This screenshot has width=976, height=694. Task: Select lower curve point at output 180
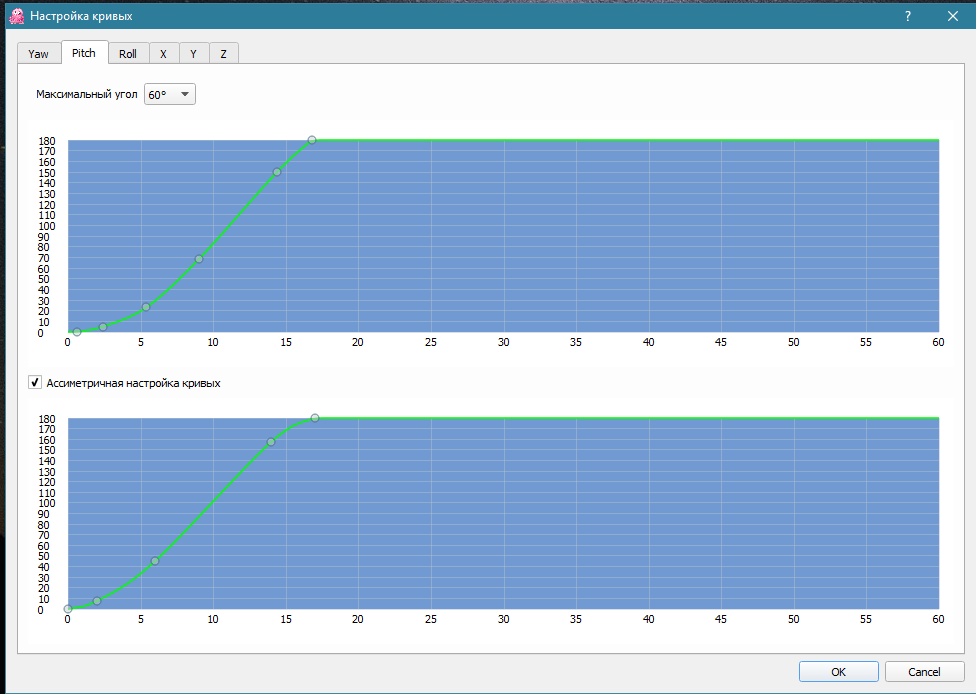point(315,418)
